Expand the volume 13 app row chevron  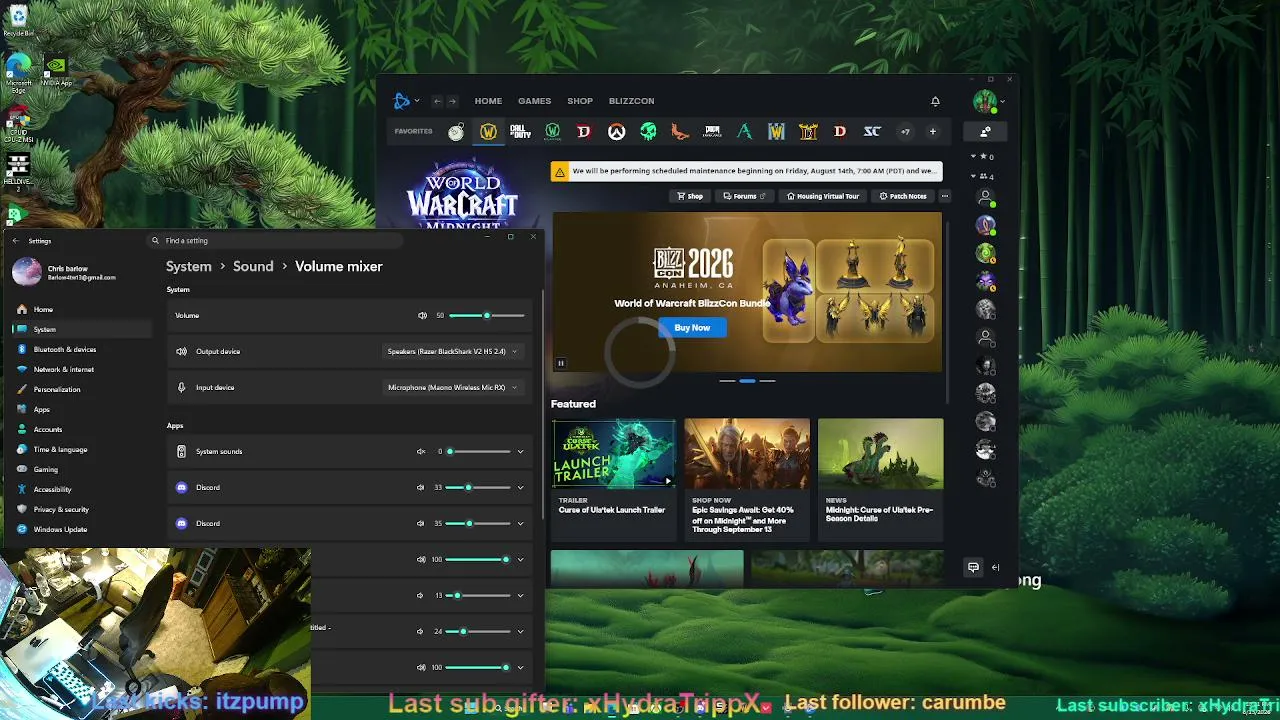click(x=520, y=596)
